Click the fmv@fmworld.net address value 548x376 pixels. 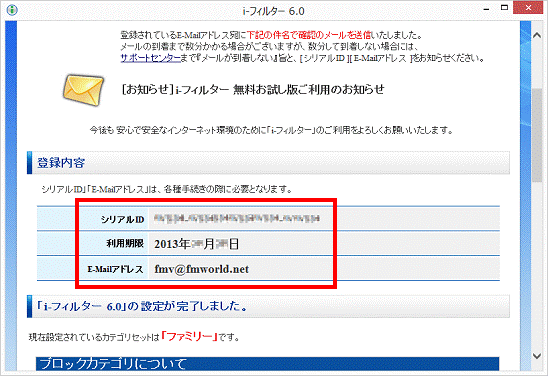click(202, 269)
